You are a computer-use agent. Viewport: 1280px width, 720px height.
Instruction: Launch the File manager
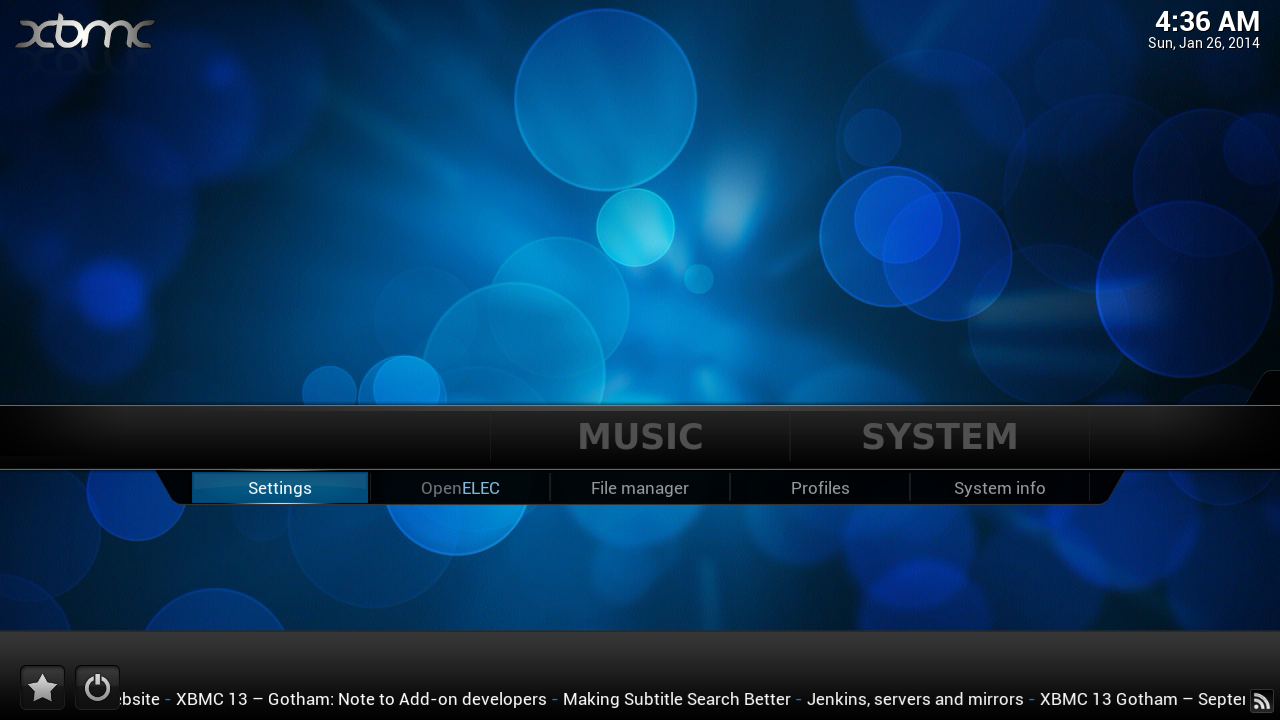tap(639, 488)
